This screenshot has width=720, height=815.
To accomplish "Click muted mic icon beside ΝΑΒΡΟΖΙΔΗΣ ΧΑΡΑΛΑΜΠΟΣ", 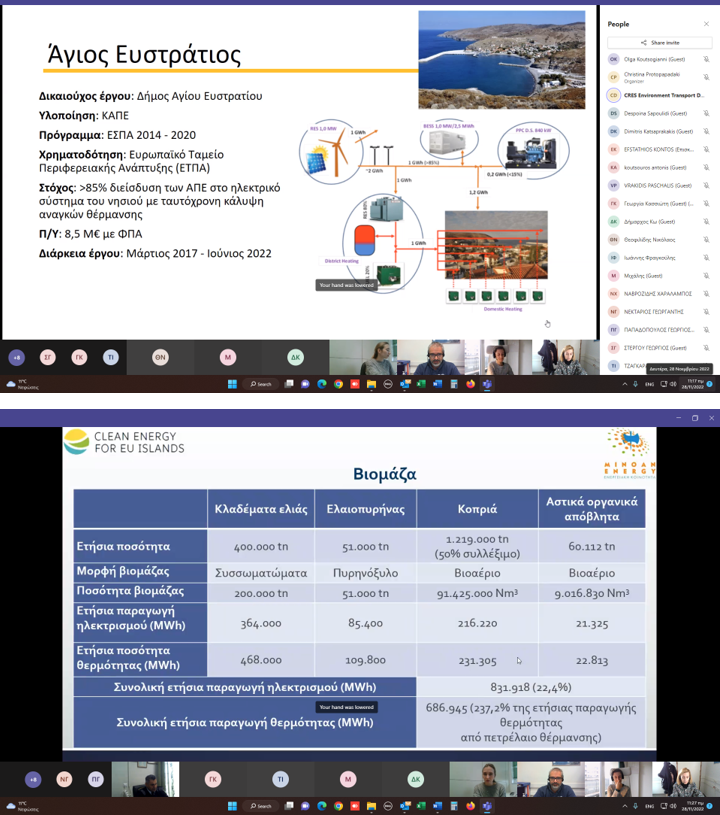I will pyautogui.click(x=706, y=294).
